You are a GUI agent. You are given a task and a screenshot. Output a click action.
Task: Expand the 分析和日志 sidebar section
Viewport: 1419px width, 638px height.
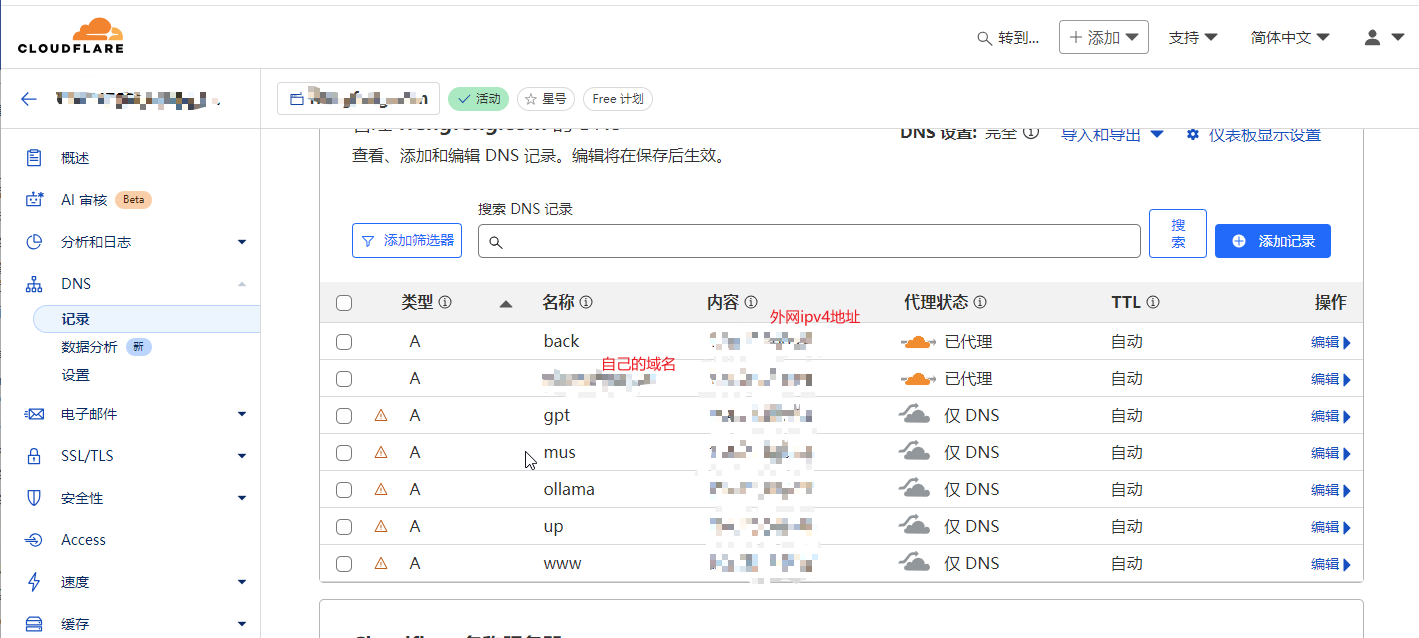(242, 242)
